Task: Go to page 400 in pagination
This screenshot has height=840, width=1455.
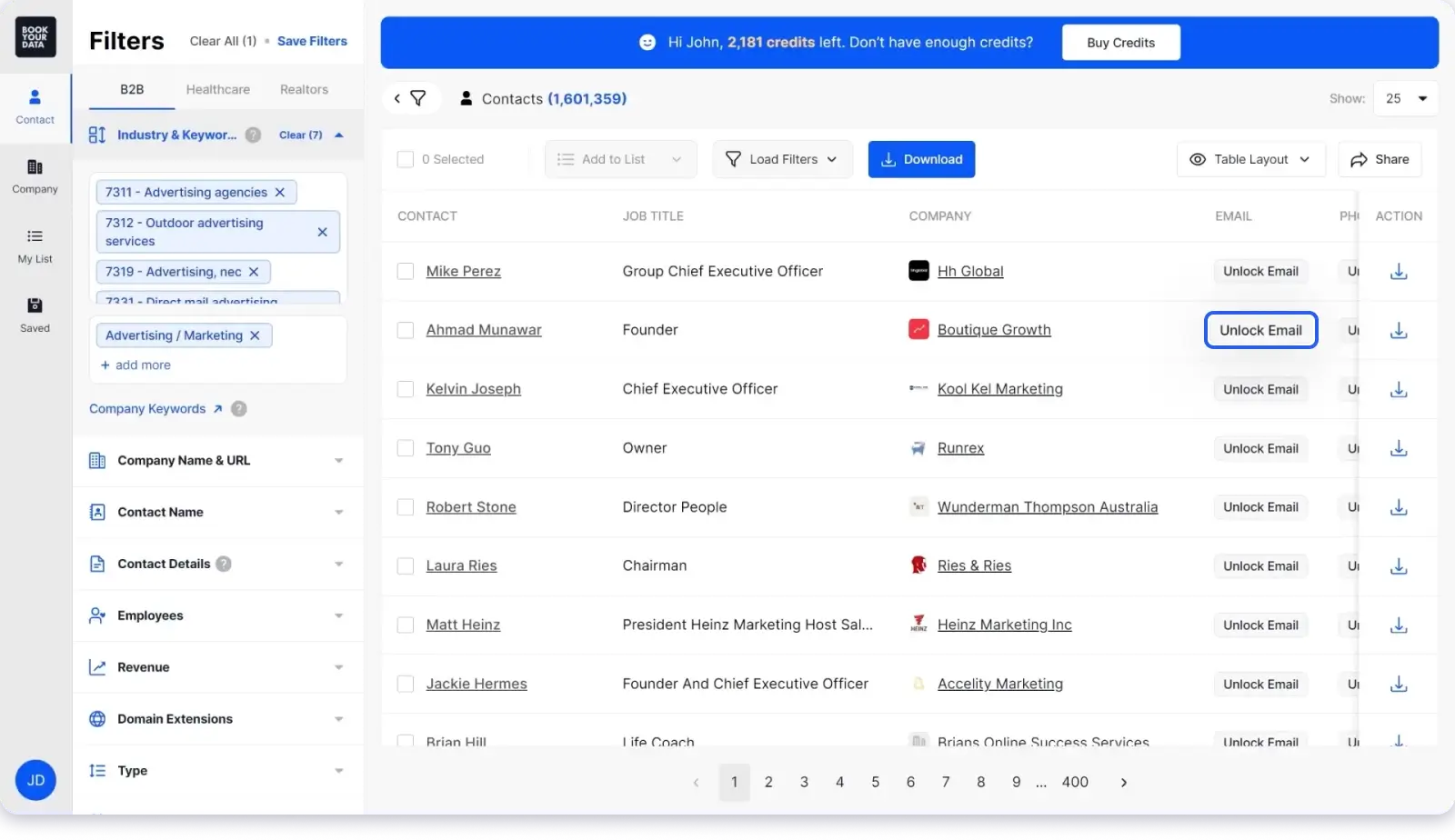Action: tap(1075, 782)
